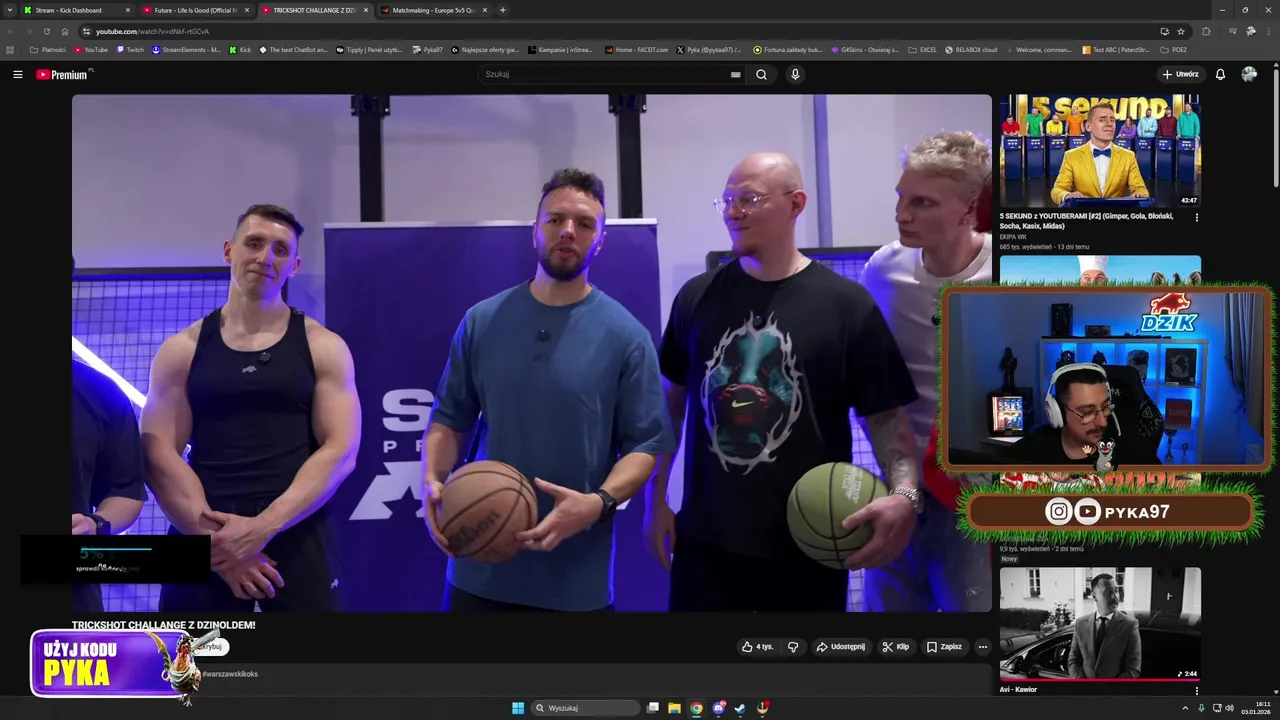Open taskbar clock showing 16:11

(x=1256, y=708)
